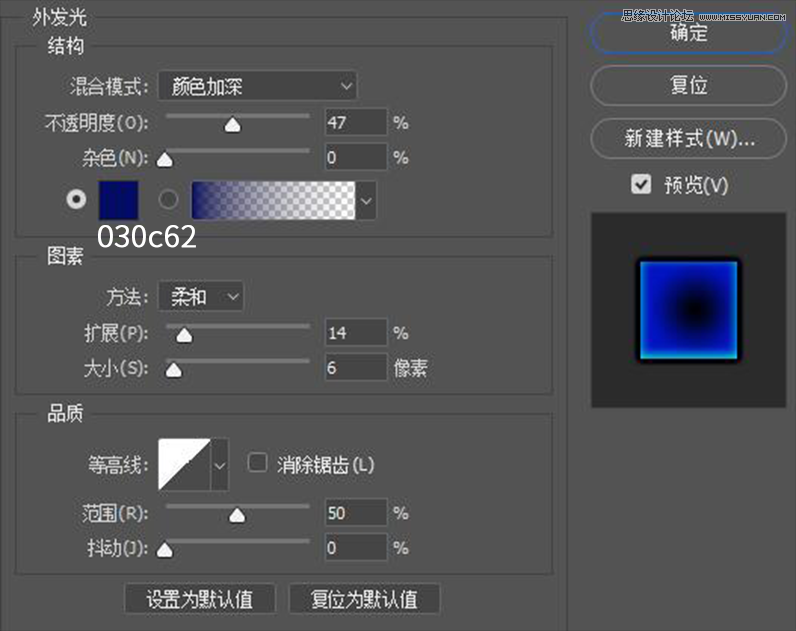Toggle the 预览(V) checkbox
Image resolution: width=796 pixels, height=631 pixels.
641,184
